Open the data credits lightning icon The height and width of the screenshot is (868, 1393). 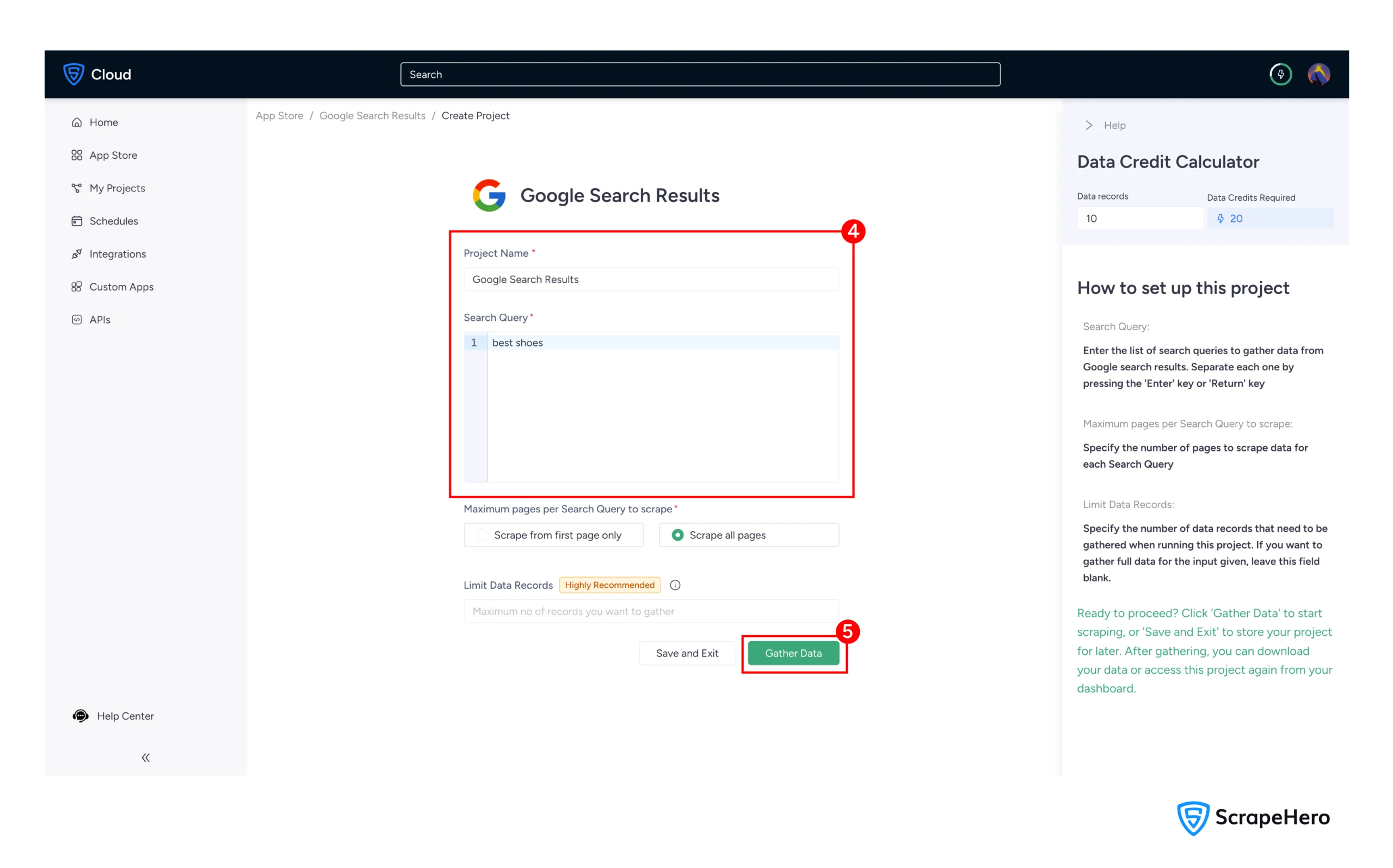(1280, 74)
